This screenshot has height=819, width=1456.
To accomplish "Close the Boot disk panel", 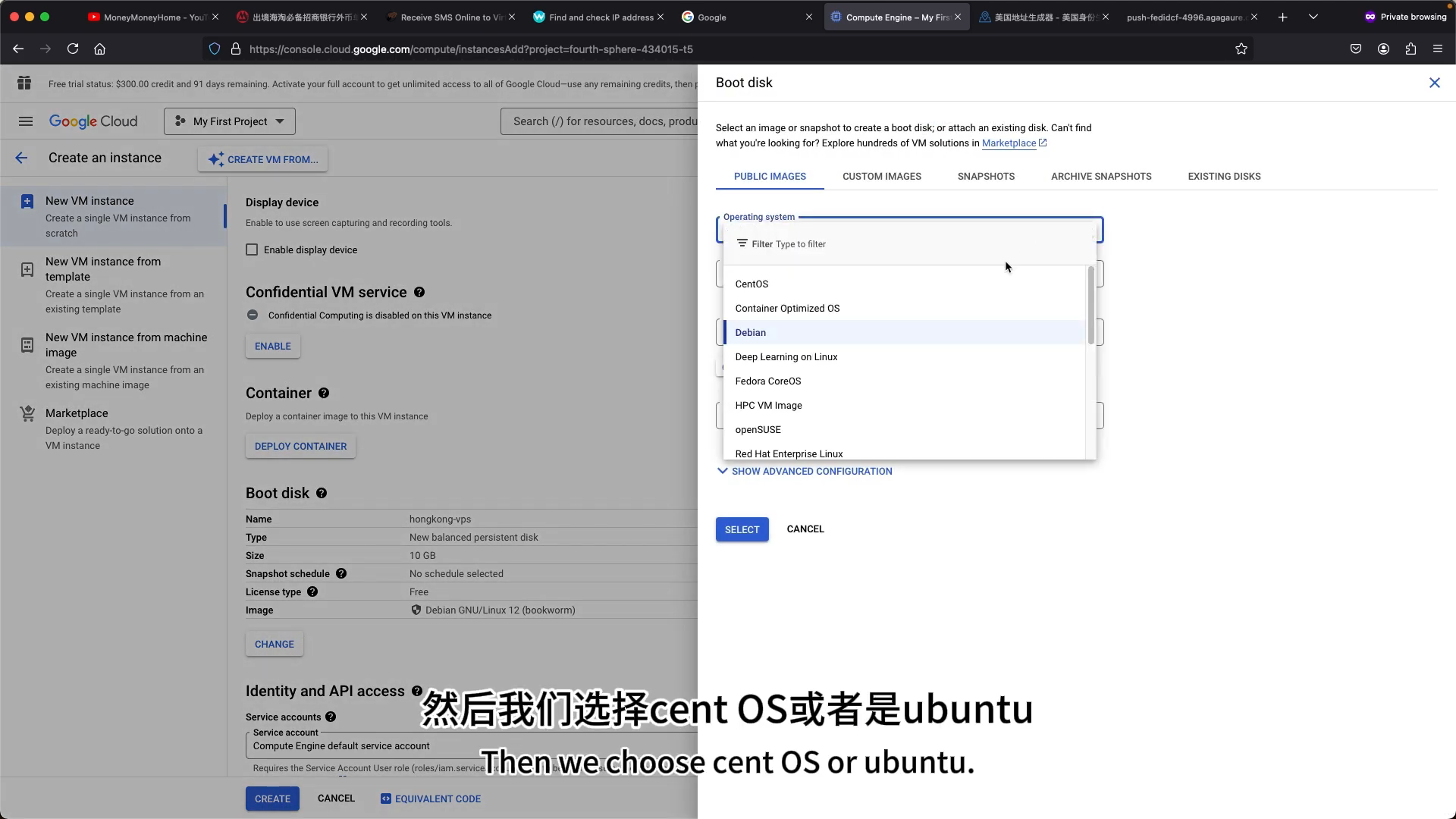I will coord(1434,83).
